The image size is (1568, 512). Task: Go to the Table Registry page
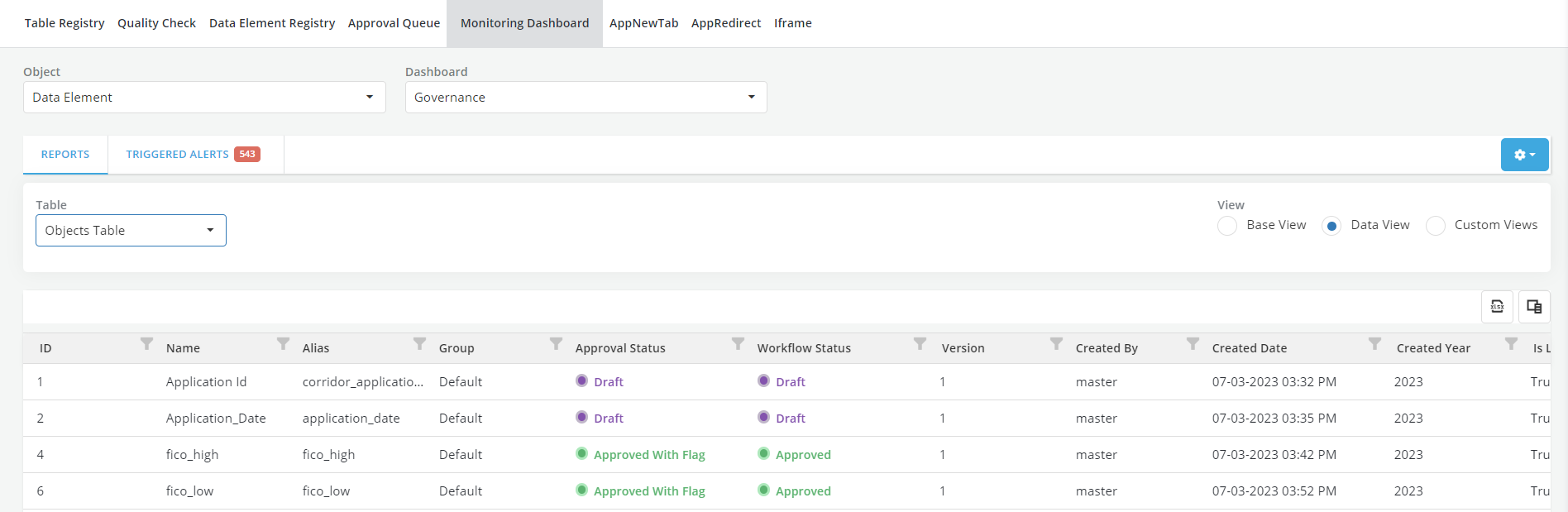click(65, 23)
